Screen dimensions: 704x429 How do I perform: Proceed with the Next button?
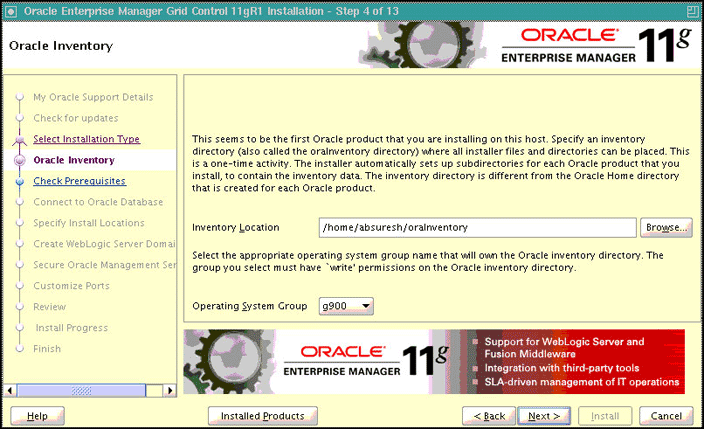[x=544, y=416]
